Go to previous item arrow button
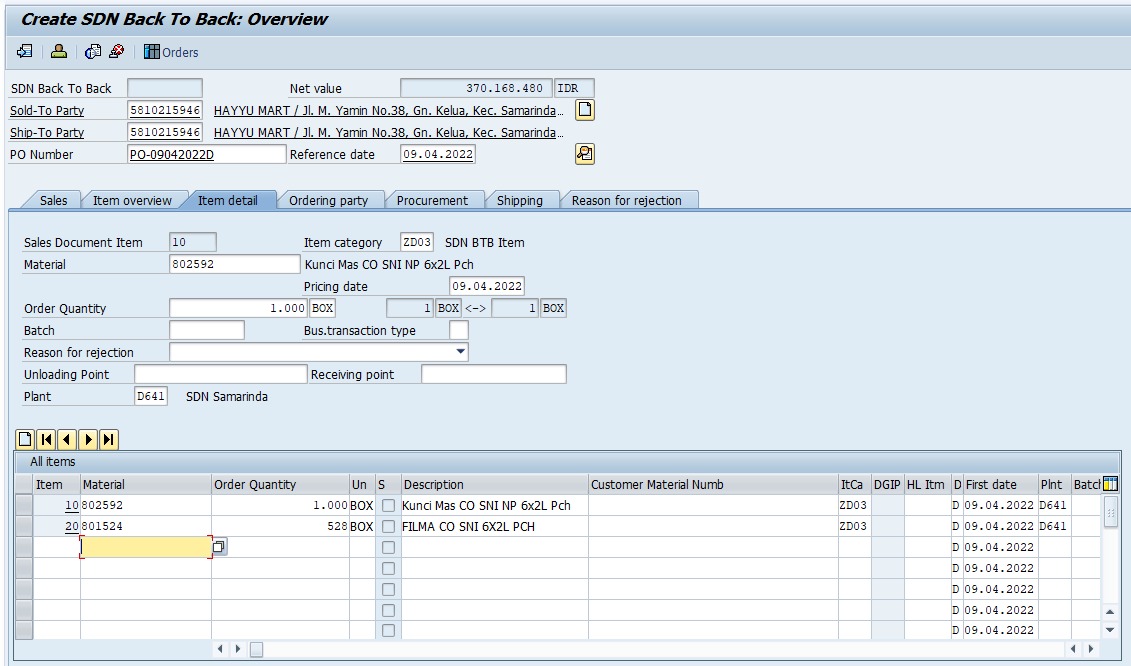 pyautogui.click(x=67, y=439)
